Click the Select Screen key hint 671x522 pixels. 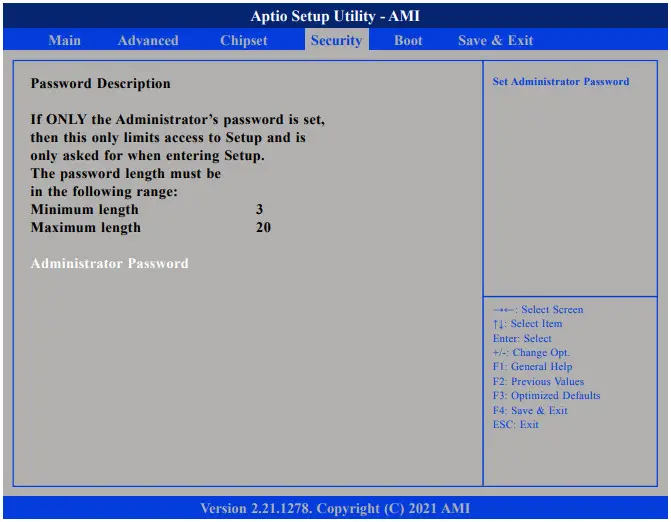point(538,309)
